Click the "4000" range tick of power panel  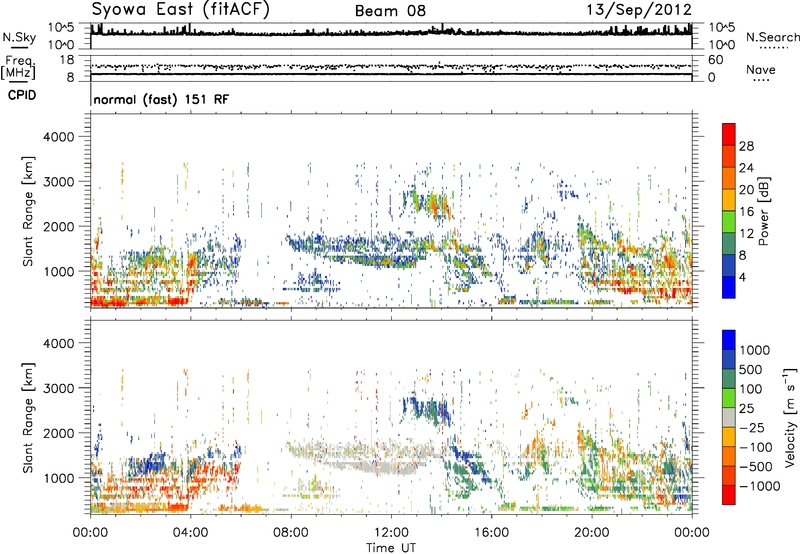coord(59,137)
